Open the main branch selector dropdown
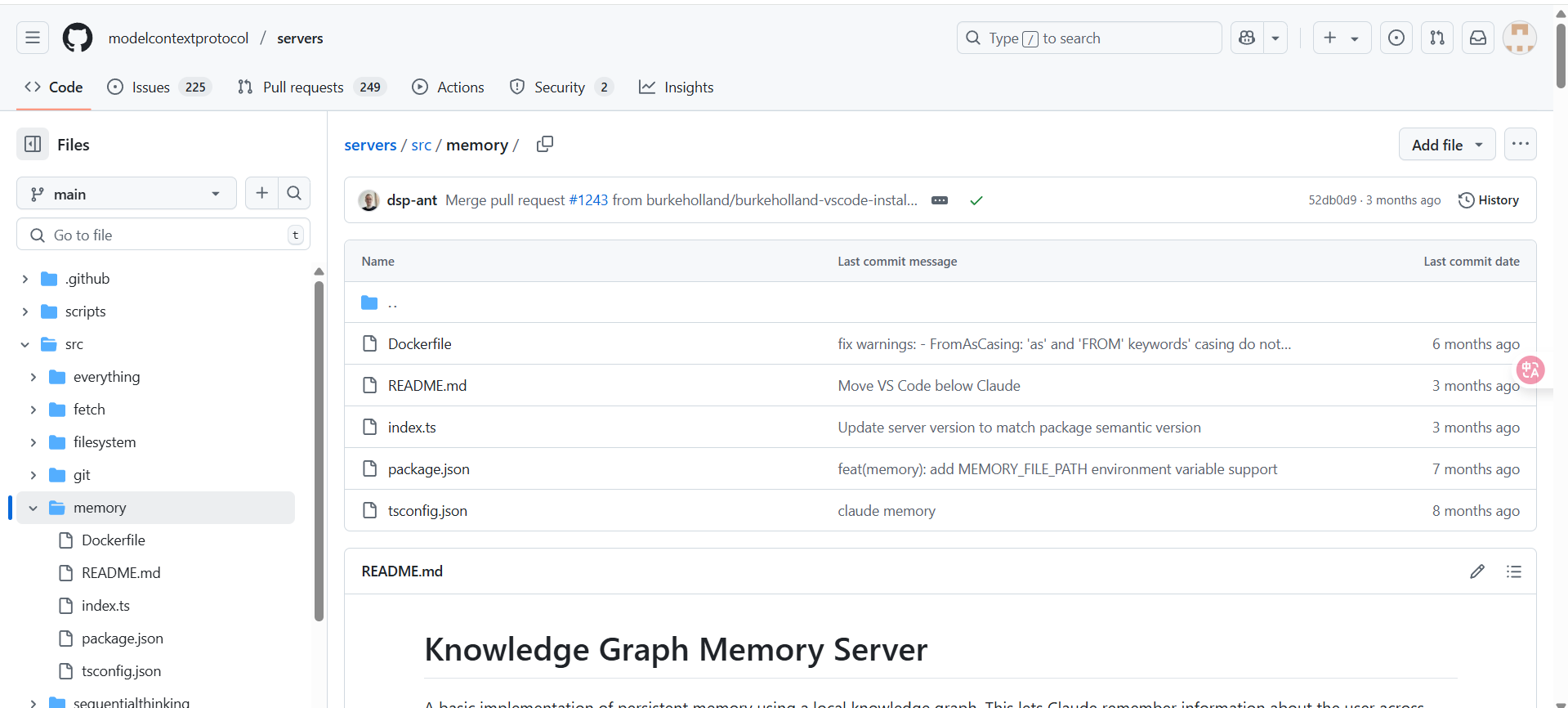Viewport: 1568px width, 708px height. click(127, 194)
